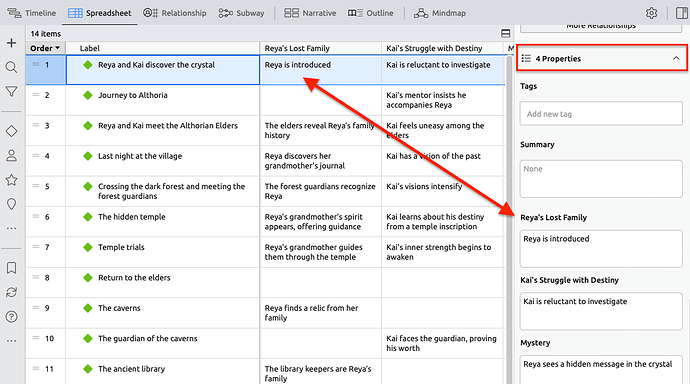Open the lower more options ellipsis in sidebar
Image resolution: width=690 pixels, height=384 pixels.
11,340
